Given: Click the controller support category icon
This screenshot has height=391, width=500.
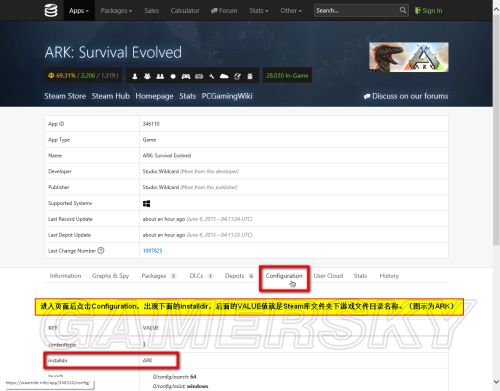Looking at the screenshot, I should tap(186, 76).
